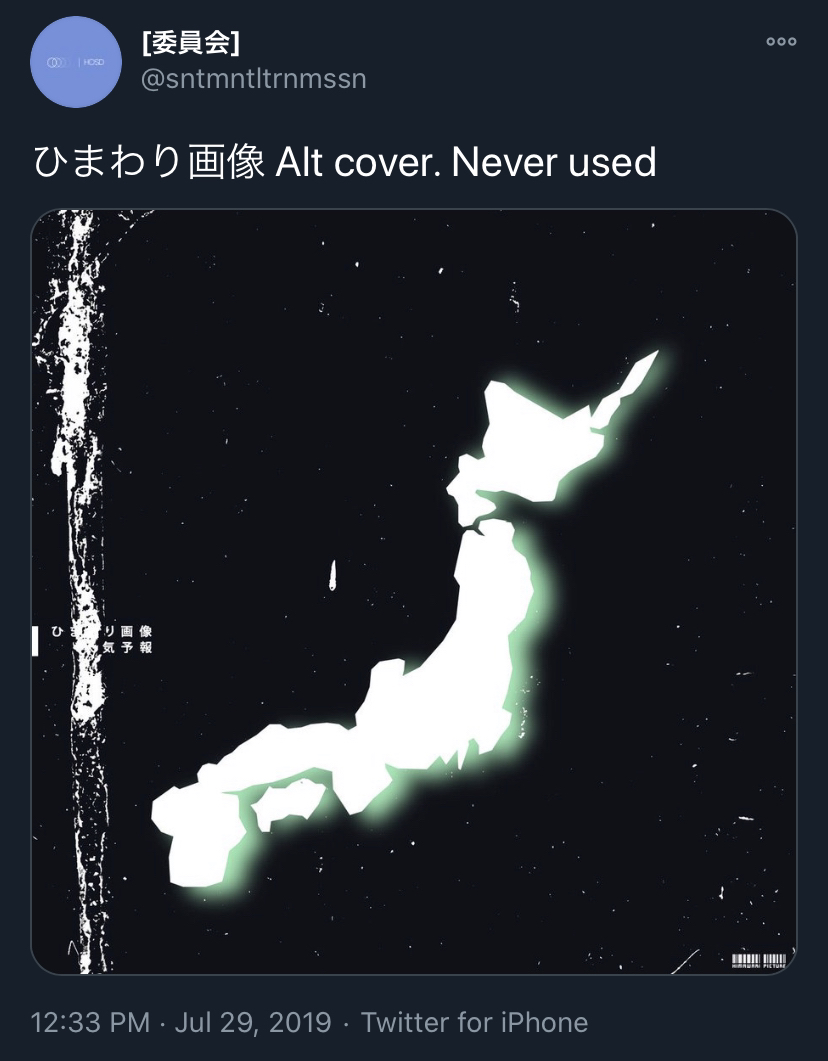Click the HCSD text inside the avatar
The height and width of the screenshot is (1061, 828).
(94, 62)
